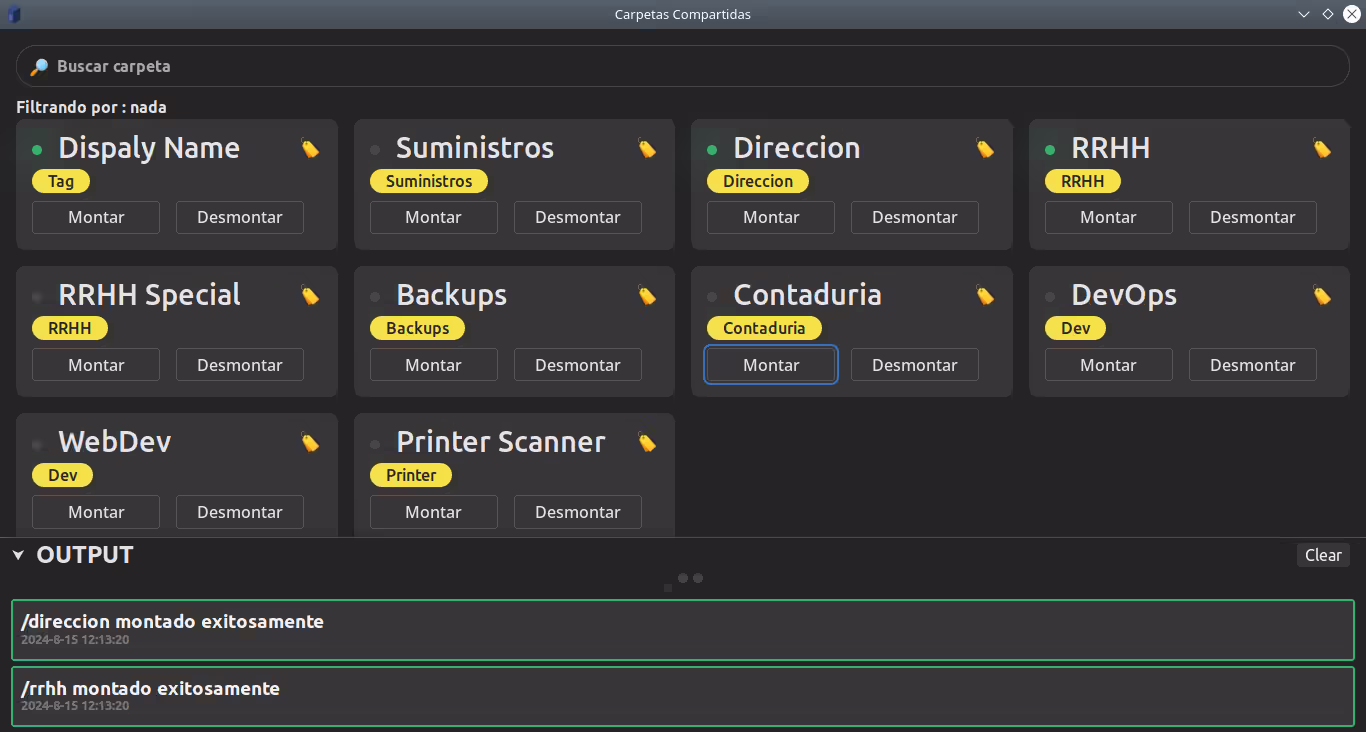Click the tag icon on the Printer Scanner card

coord(647,441)
